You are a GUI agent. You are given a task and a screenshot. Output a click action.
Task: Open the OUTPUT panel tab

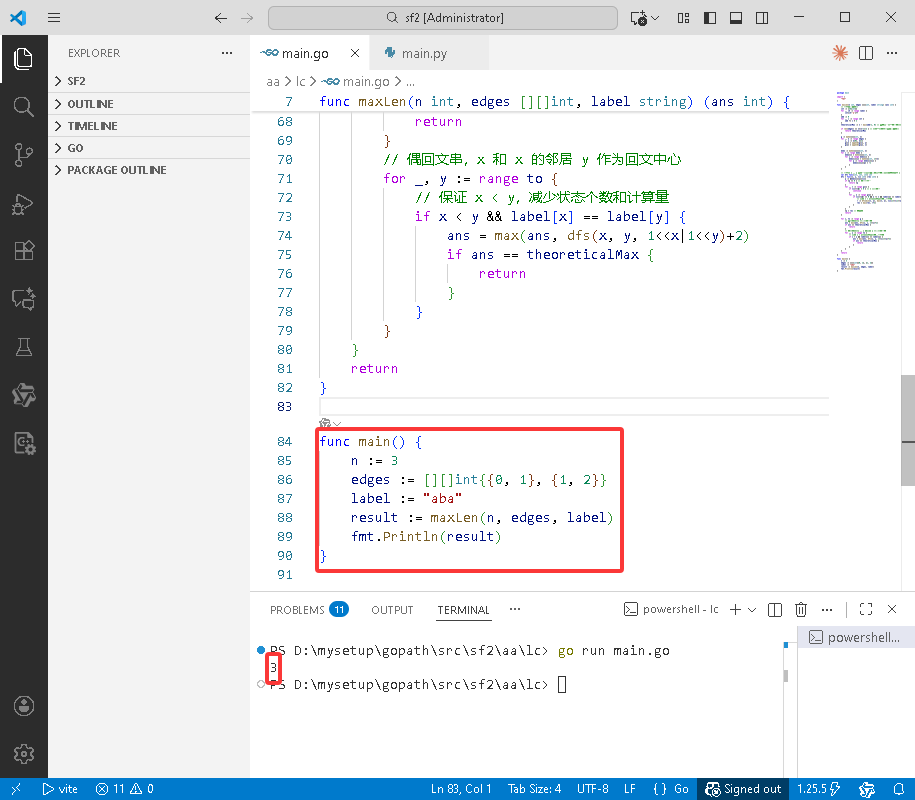point(392,610)
